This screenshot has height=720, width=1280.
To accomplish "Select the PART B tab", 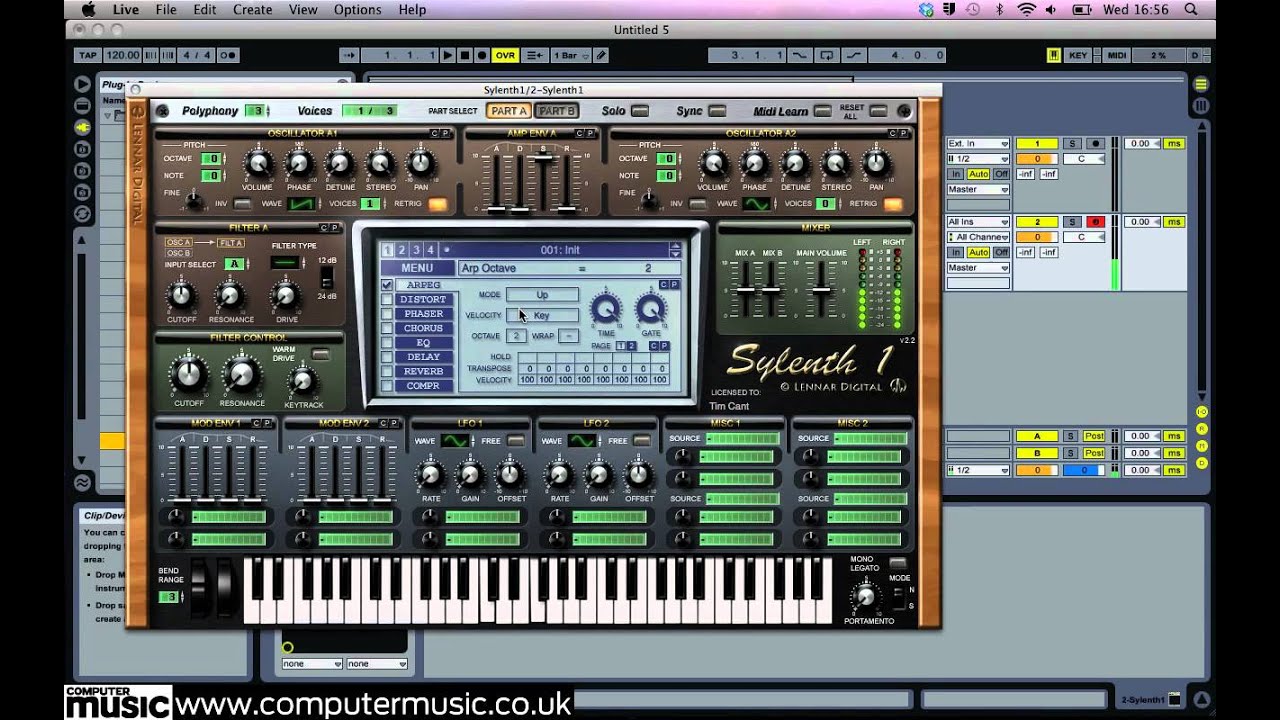I will coord(556,111).
